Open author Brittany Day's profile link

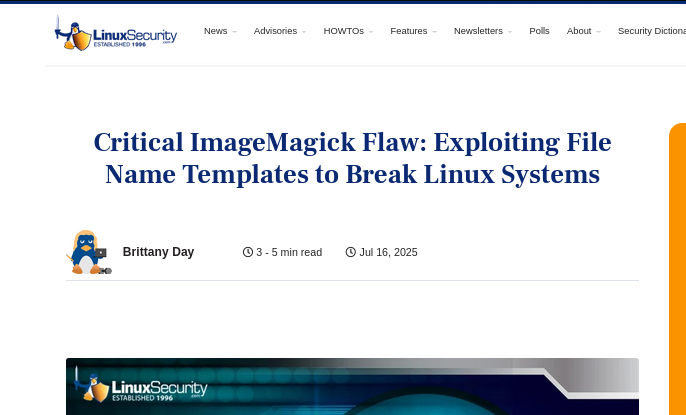(158, 252)
